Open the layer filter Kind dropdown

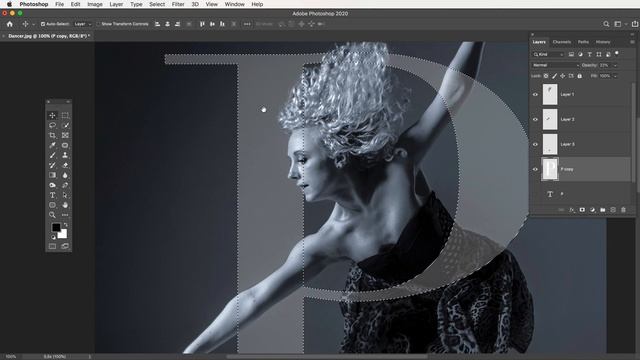[x=549, y=54]
